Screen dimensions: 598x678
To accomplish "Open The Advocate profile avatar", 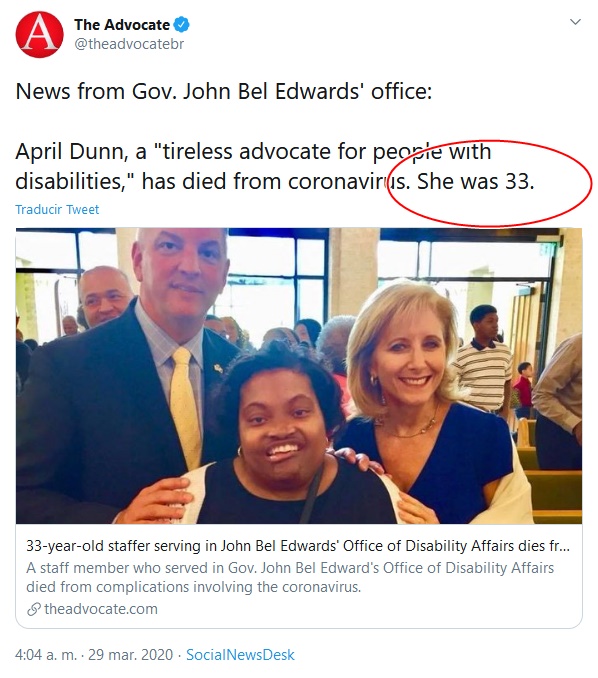I will click(39, 35).
